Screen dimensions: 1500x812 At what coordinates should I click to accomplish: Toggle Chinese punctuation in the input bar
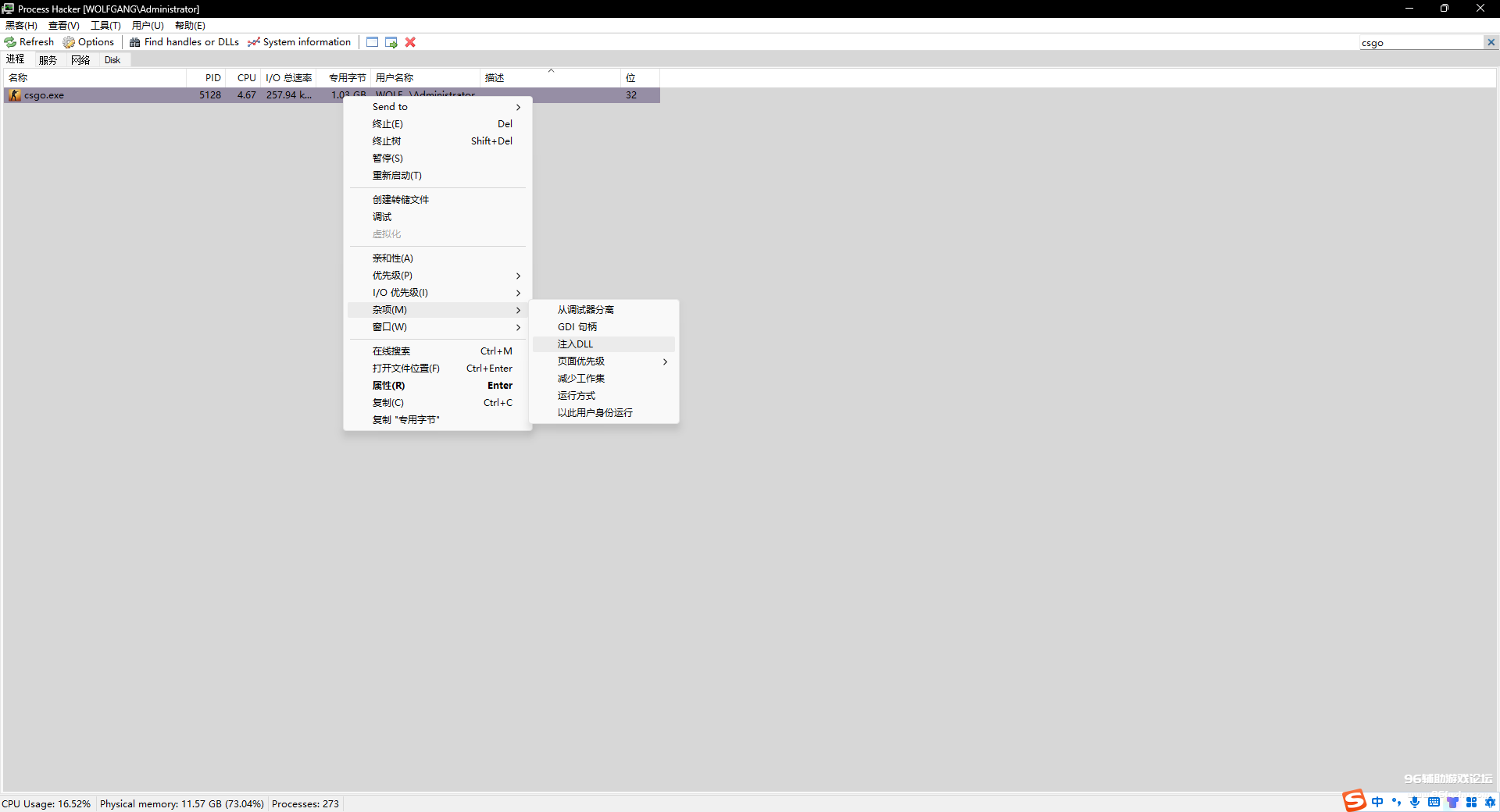(x=1395, y=802)
